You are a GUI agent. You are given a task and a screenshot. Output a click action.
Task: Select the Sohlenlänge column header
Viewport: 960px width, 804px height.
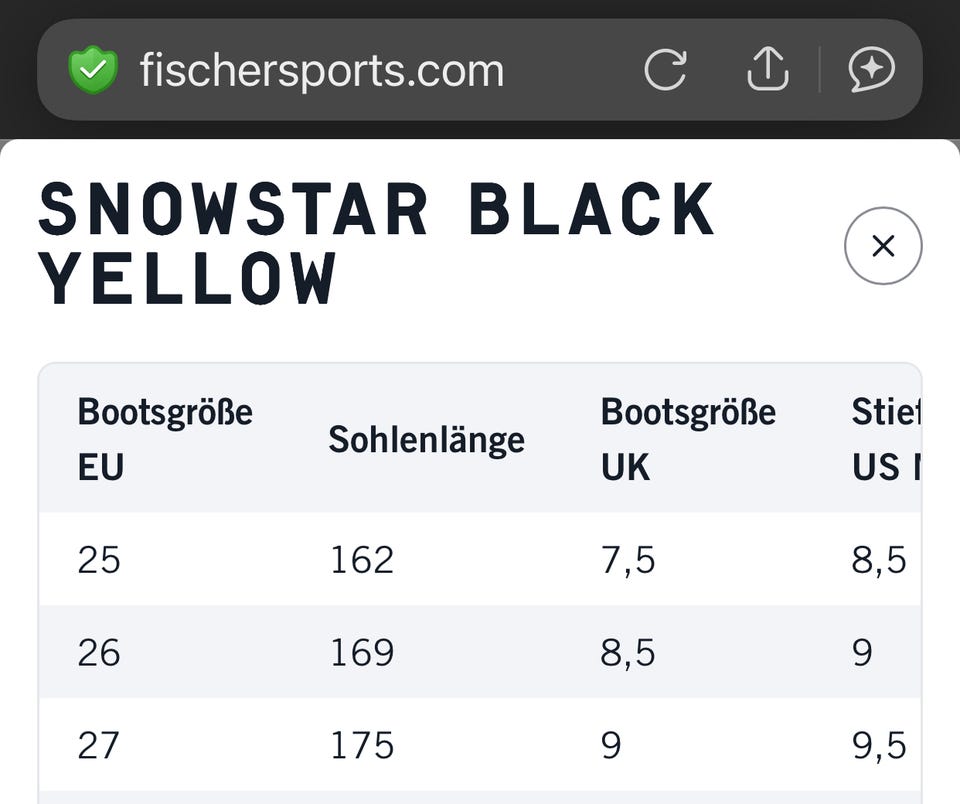427,439
